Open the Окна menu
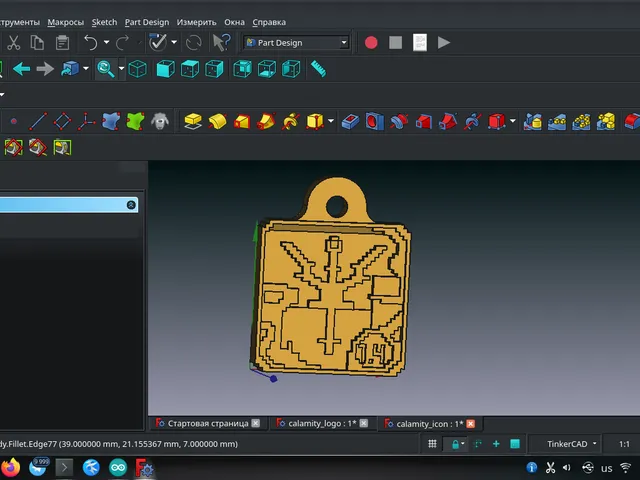640x480 pixels. [234, 22]
